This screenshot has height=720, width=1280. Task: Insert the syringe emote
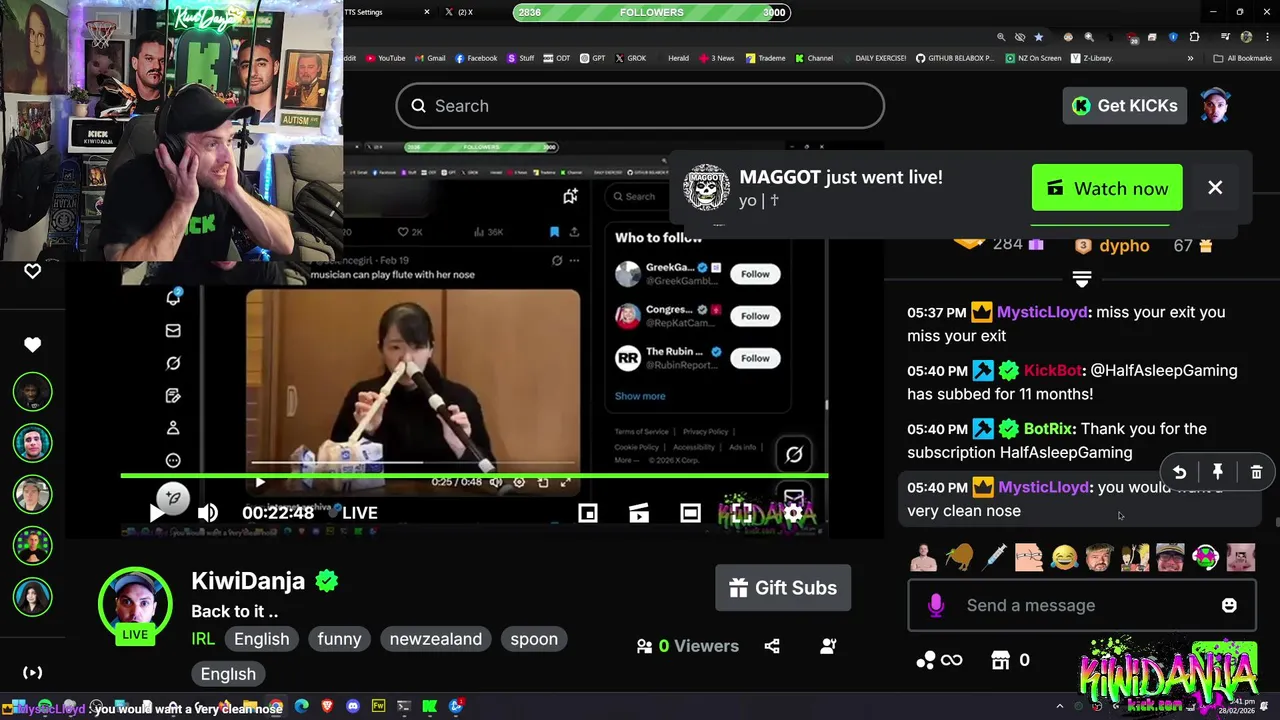pos(994,557)
